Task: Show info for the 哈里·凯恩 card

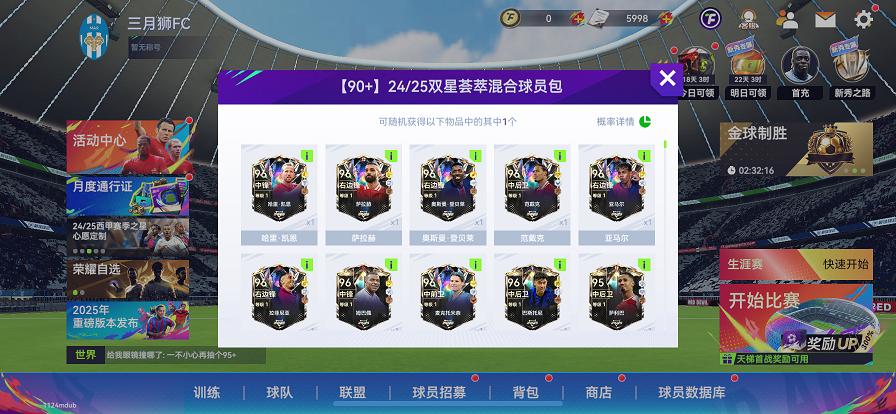Action: point(307,156)
